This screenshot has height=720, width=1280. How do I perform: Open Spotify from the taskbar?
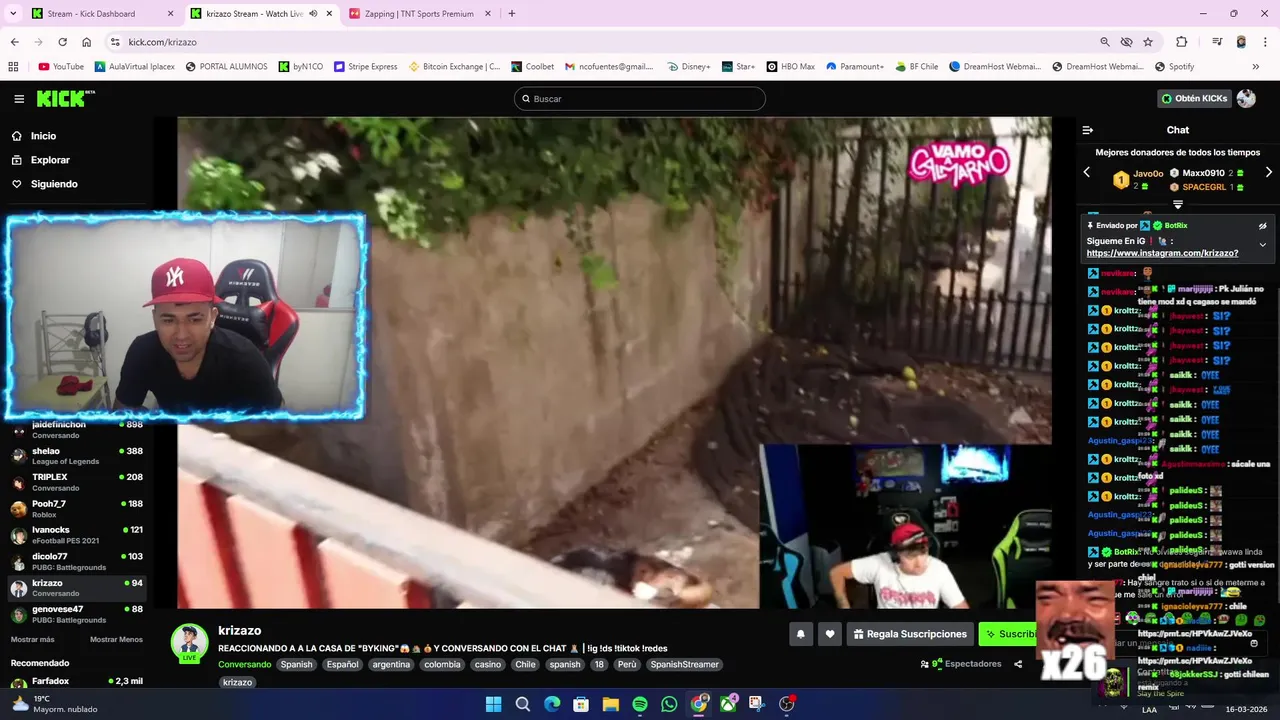pos(640,704)
